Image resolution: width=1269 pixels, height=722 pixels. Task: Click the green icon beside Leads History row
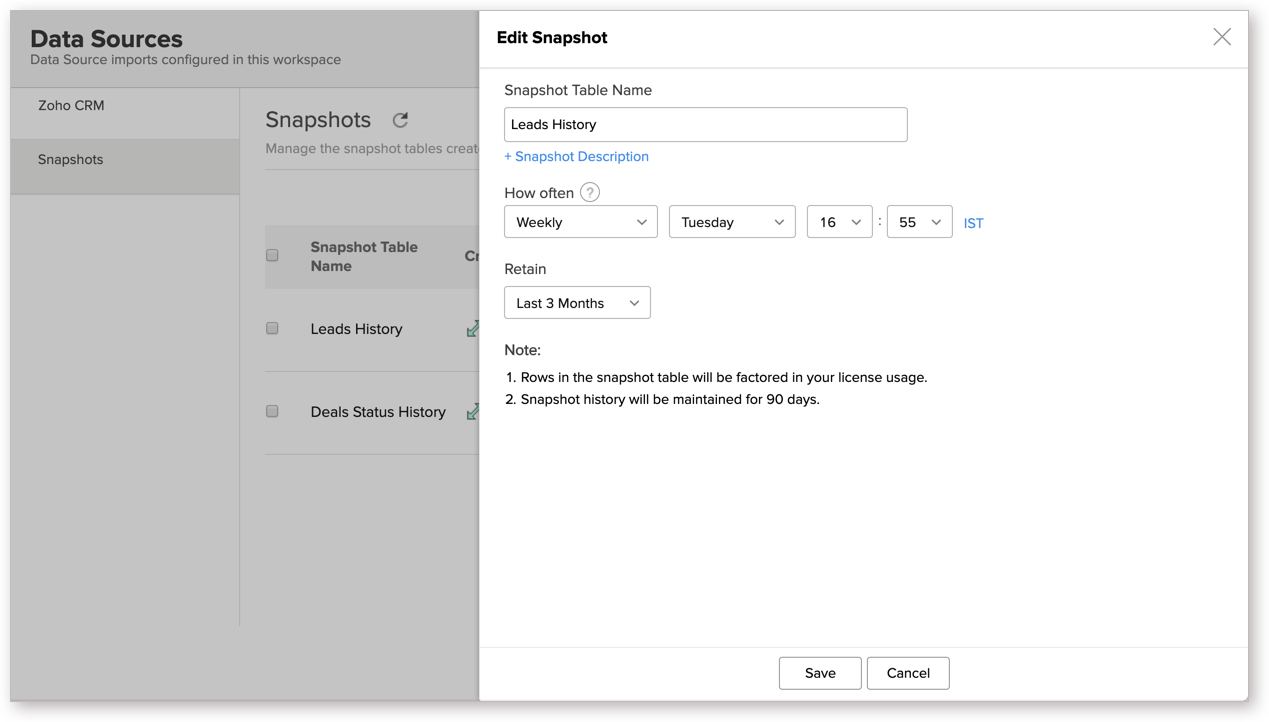pyautogui.click(x=472, y=329)
